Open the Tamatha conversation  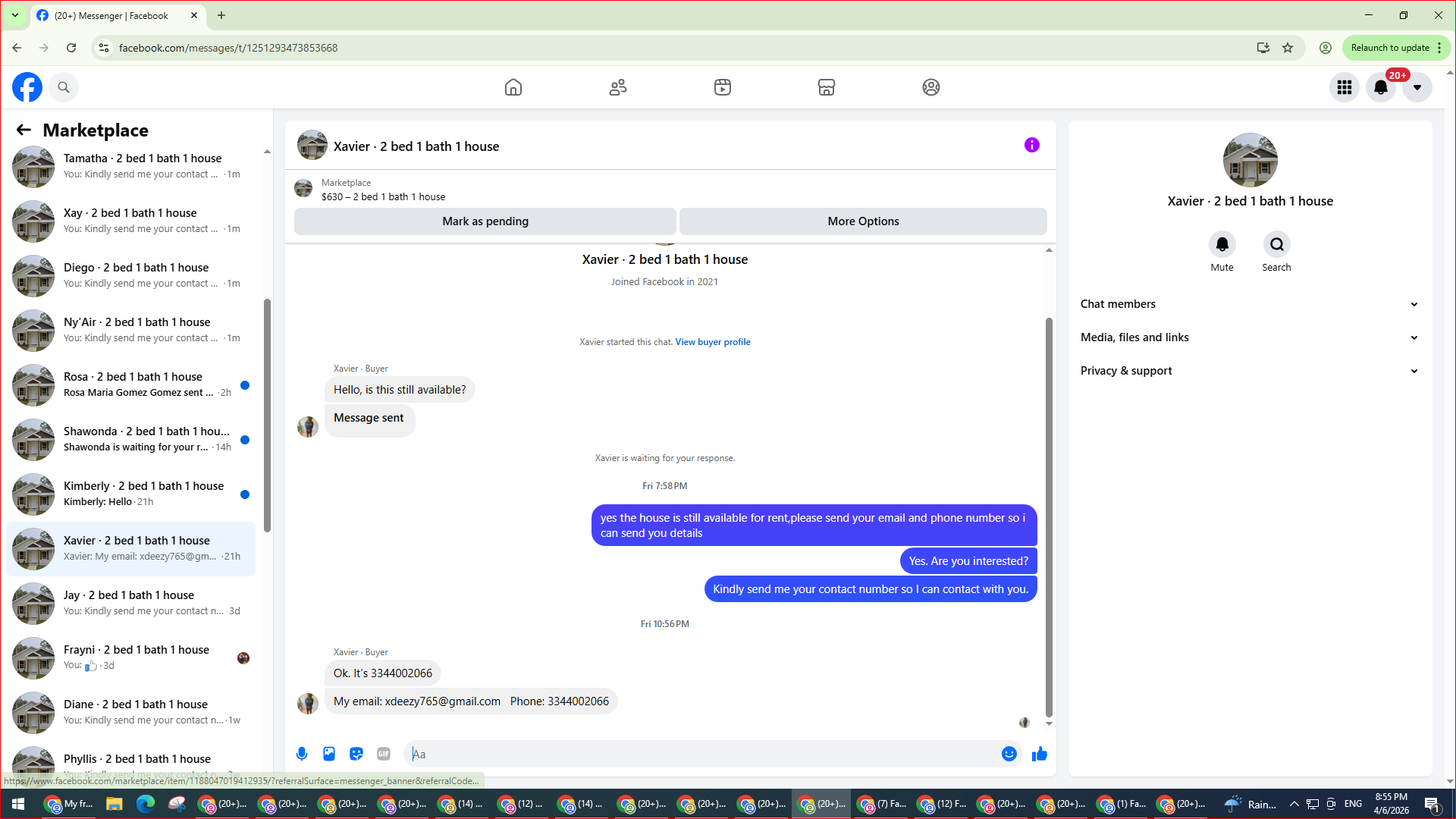131,166
